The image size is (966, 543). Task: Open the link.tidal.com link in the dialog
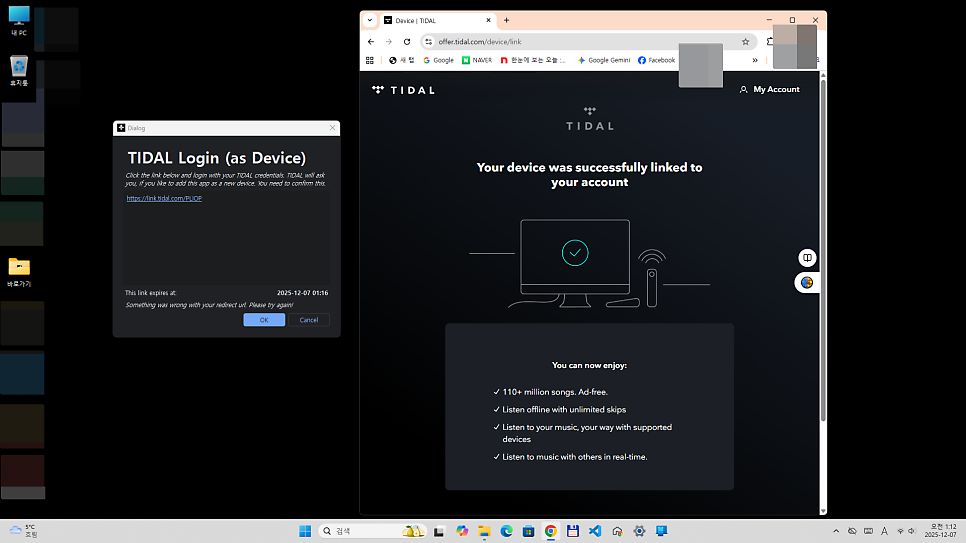(164, 198)
